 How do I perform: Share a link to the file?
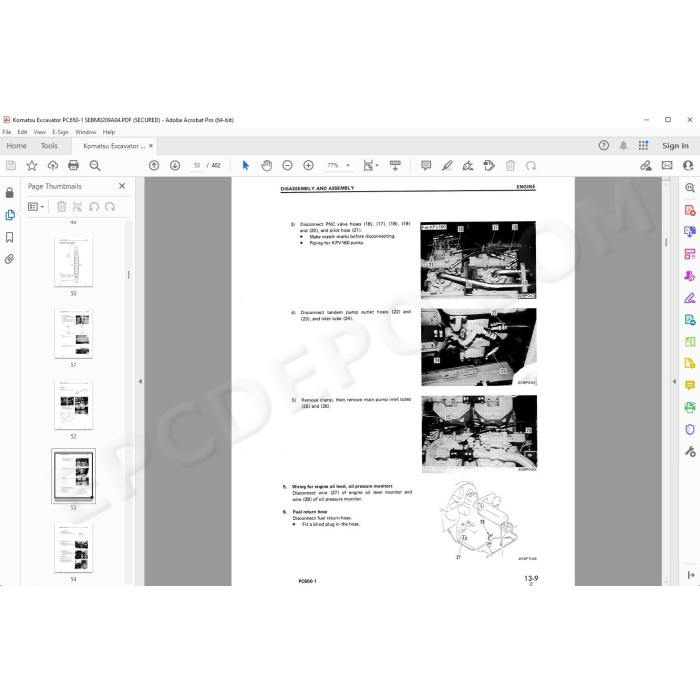[646, 166]
